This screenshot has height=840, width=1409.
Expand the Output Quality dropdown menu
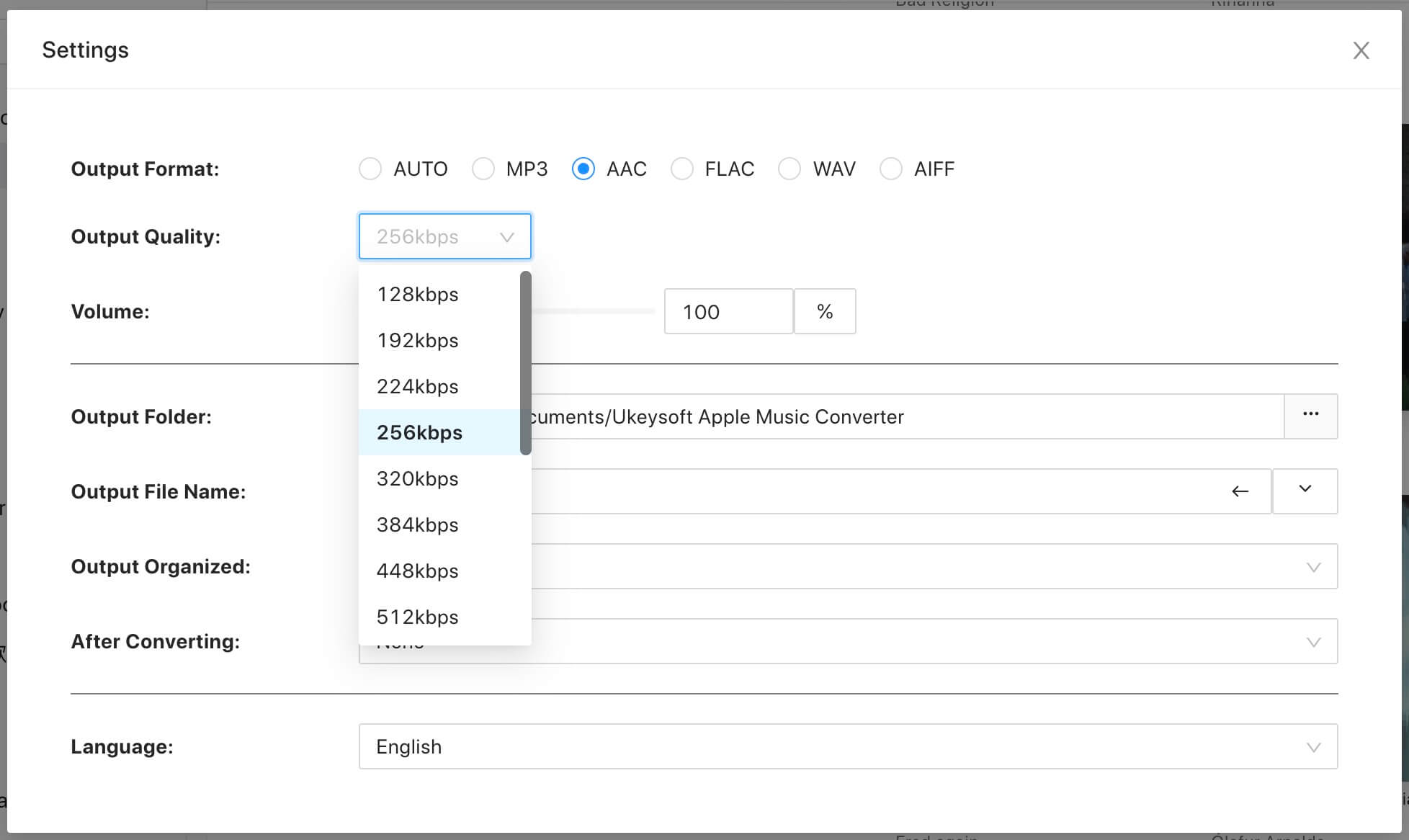[444, 236]
